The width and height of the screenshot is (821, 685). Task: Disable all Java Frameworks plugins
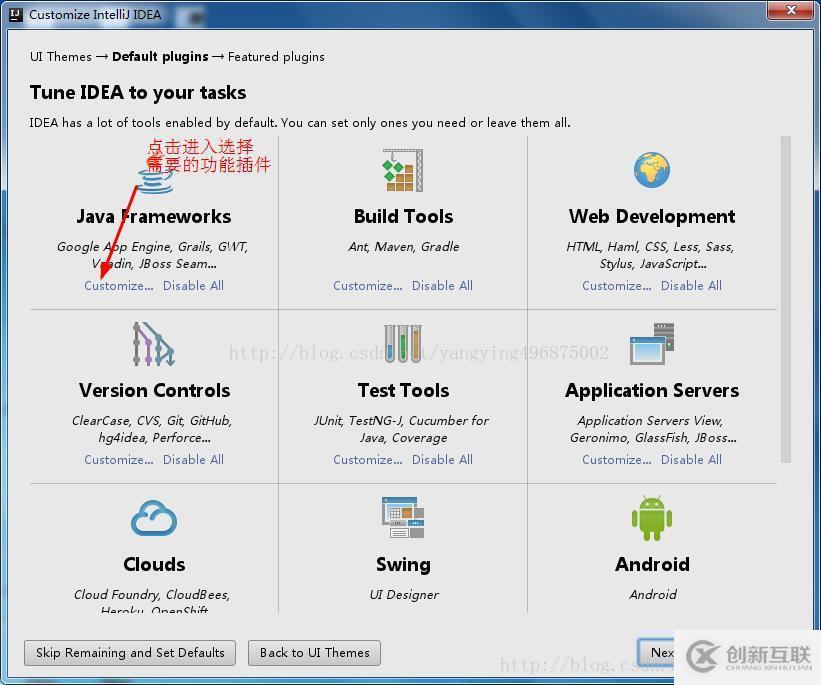pos(193,286)
